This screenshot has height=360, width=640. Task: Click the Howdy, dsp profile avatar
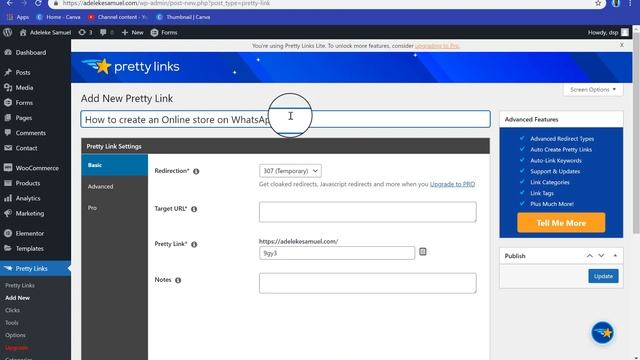625,32
